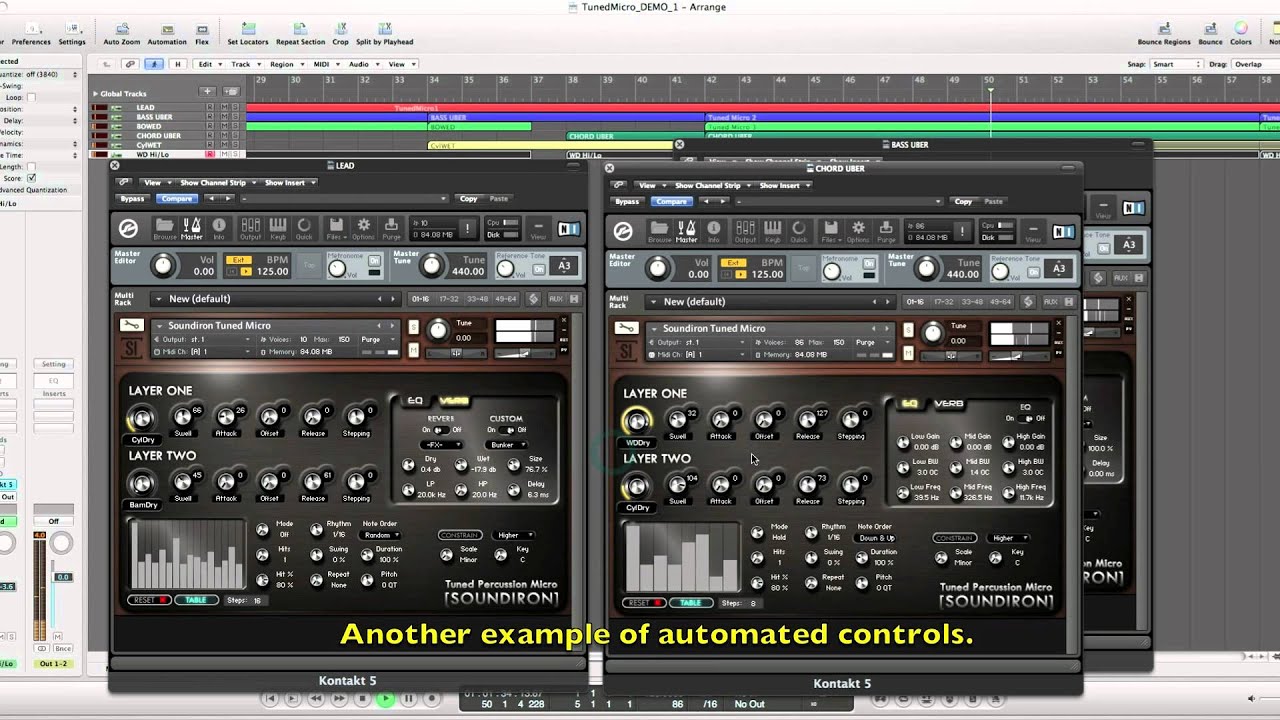Click RESET in CHORD UBER sequencer
The image size is (1280, 720).
pyautogui.click(x=644, y=603)
